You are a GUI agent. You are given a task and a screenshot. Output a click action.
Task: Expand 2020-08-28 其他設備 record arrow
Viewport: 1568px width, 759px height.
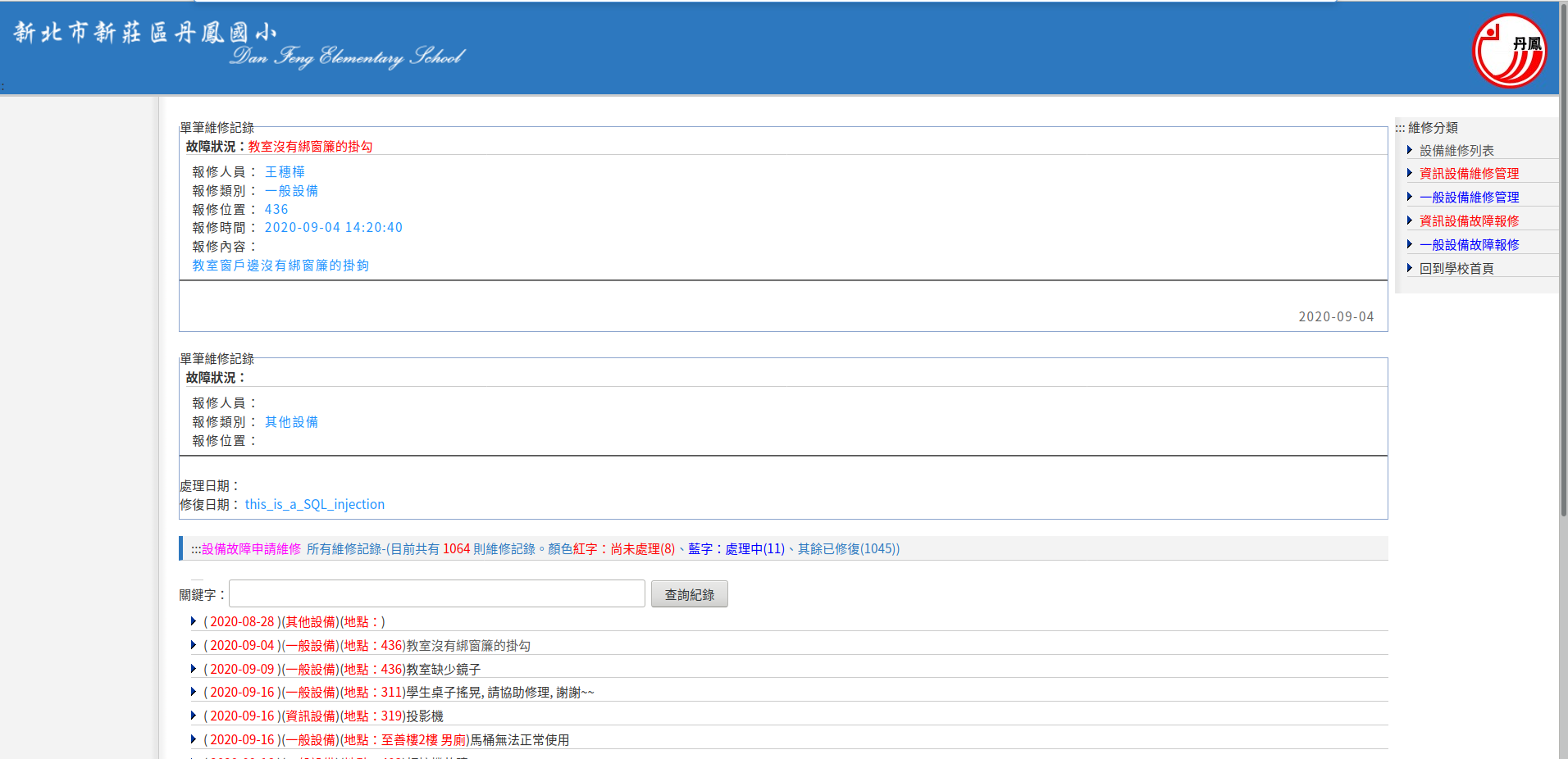point(194,621)
